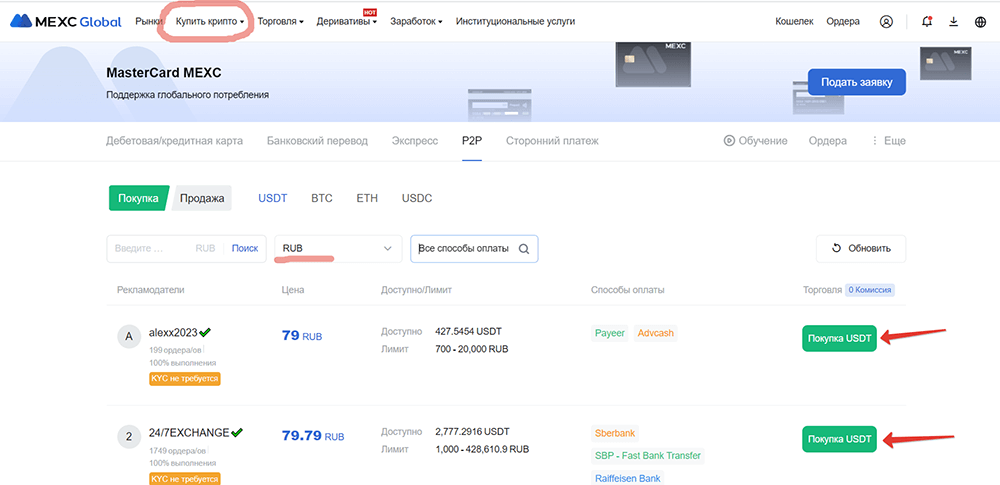Image resolution: width=1000 pixels, height=485 pixels.
Task: Click Поиск in the amount field
Action: click(x=245, y=249)
